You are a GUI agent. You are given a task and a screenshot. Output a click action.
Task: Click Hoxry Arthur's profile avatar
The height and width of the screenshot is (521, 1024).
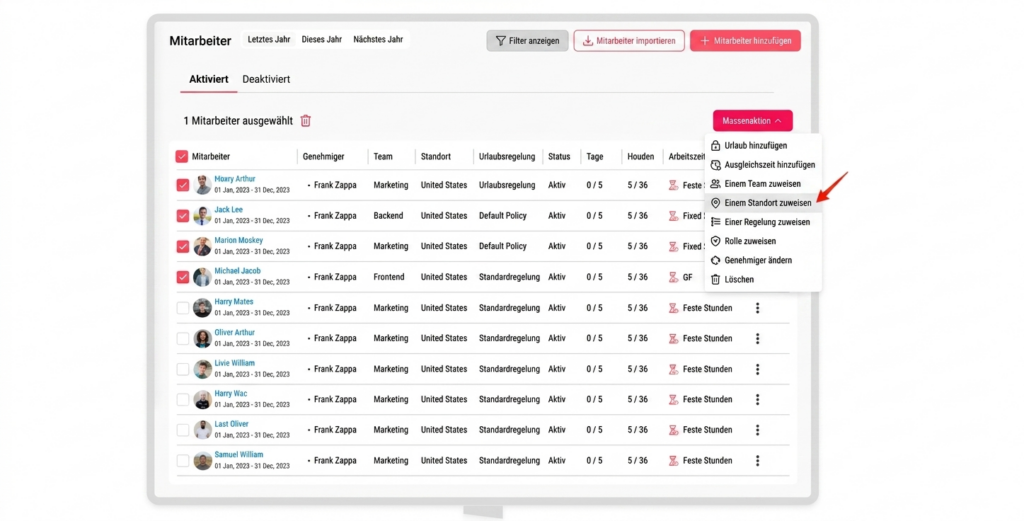[203, 185]
